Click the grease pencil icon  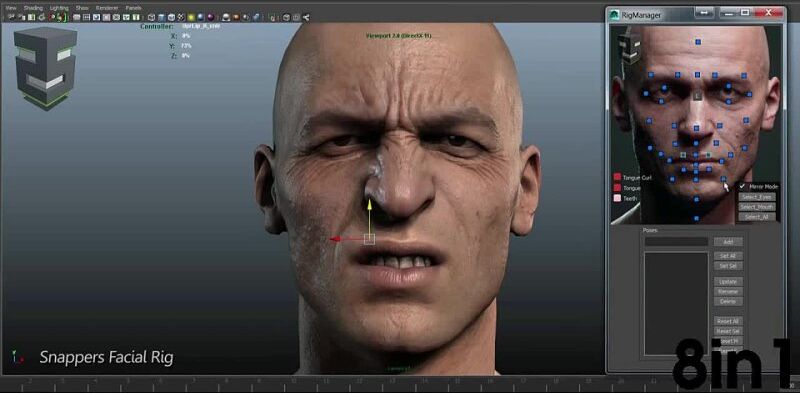[x=63, y=17]
